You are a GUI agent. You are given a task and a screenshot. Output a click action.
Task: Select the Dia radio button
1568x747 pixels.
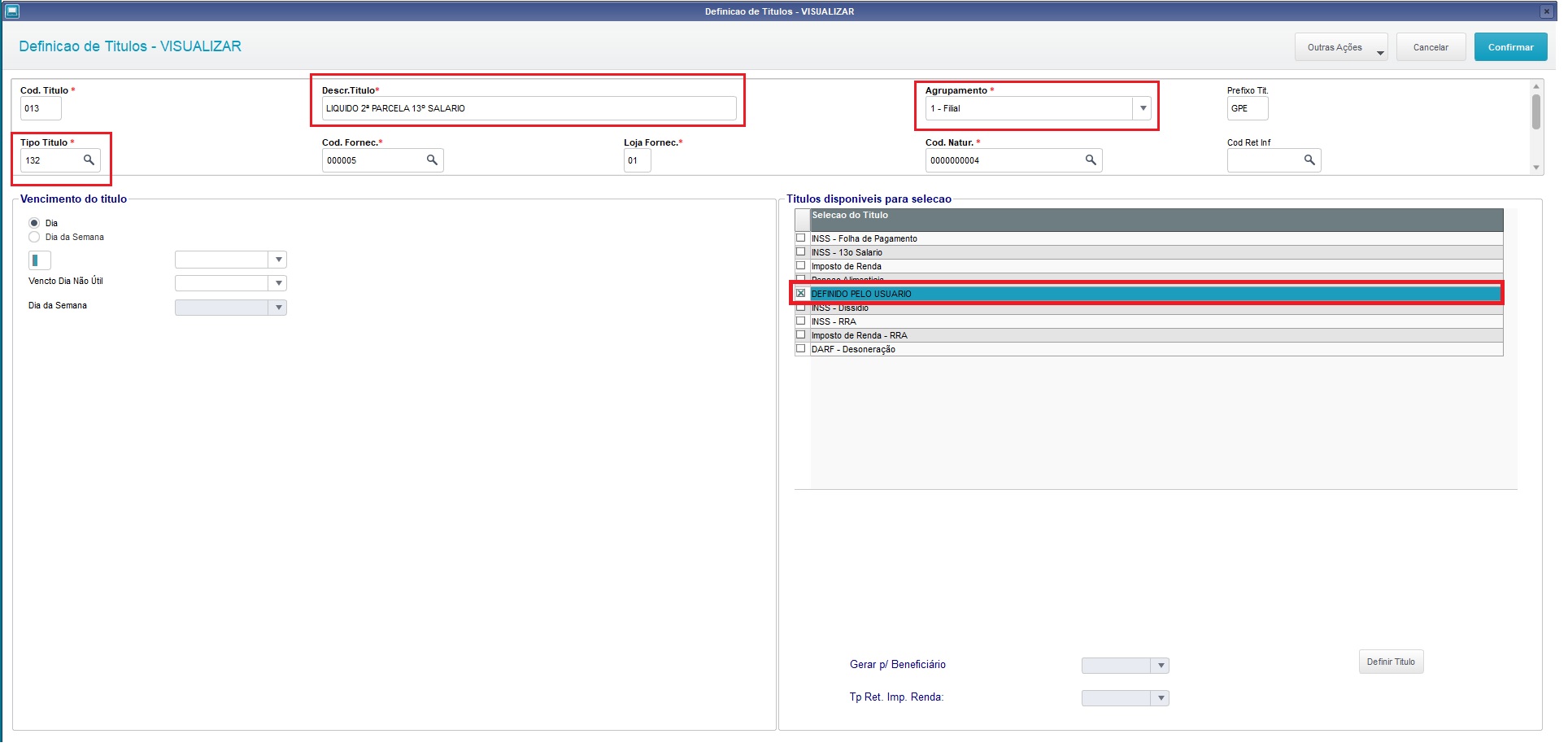tap(34, 223)
